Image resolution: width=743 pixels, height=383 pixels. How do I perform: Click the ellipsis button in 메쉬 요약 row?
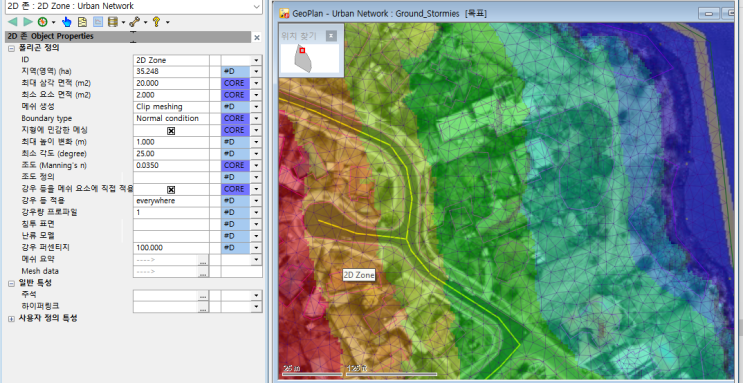[203, 260]
